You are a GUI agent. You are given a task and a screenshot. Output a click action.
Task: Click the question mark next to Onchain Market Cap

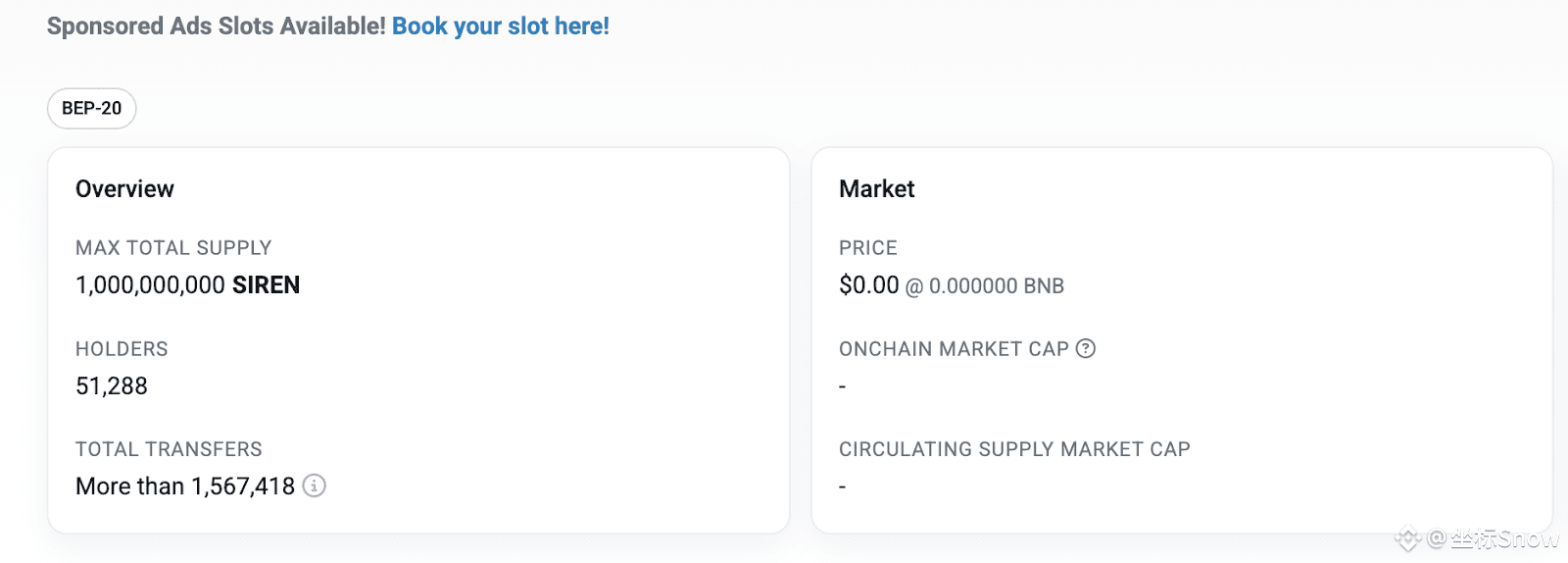[1086, 348]
